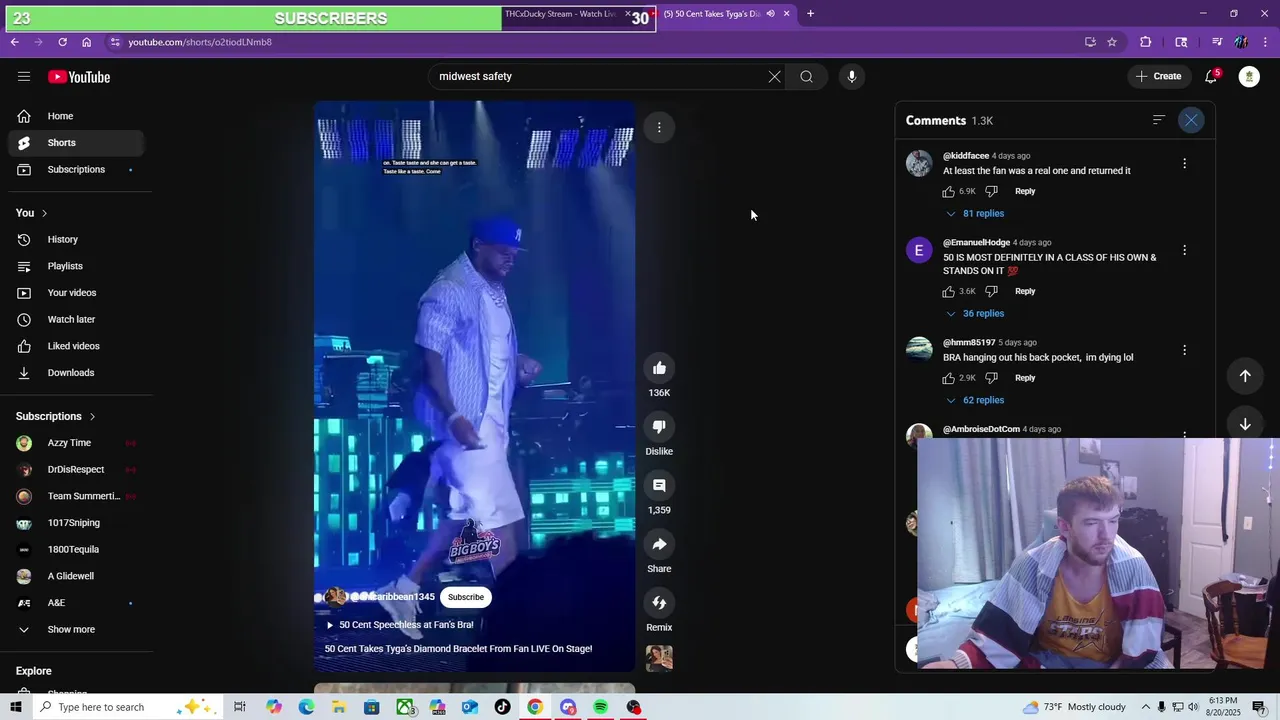Image resolution: width=1280 pixels, height=720 pixels.
Task: Dislike @hmm85197's comment
Action: point(991,378)
